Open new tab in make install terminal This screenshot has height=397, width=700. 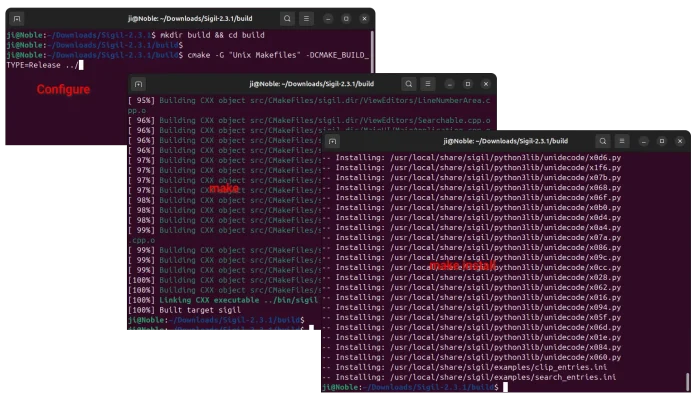[x=333, y=141]
